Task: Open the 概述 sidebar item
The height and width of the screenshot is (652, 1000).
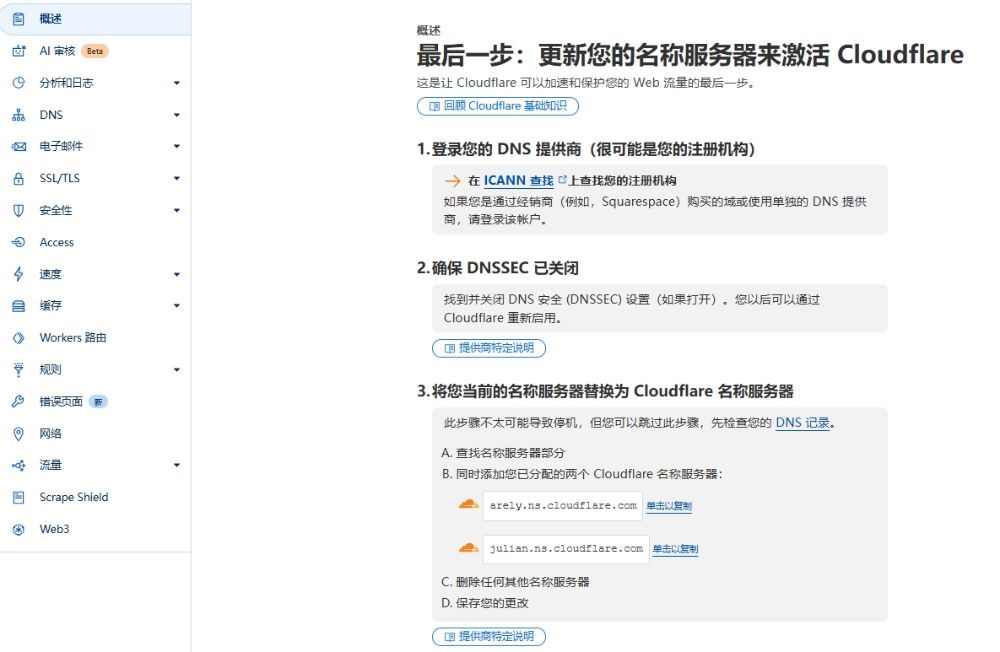Action: point(95,19)
